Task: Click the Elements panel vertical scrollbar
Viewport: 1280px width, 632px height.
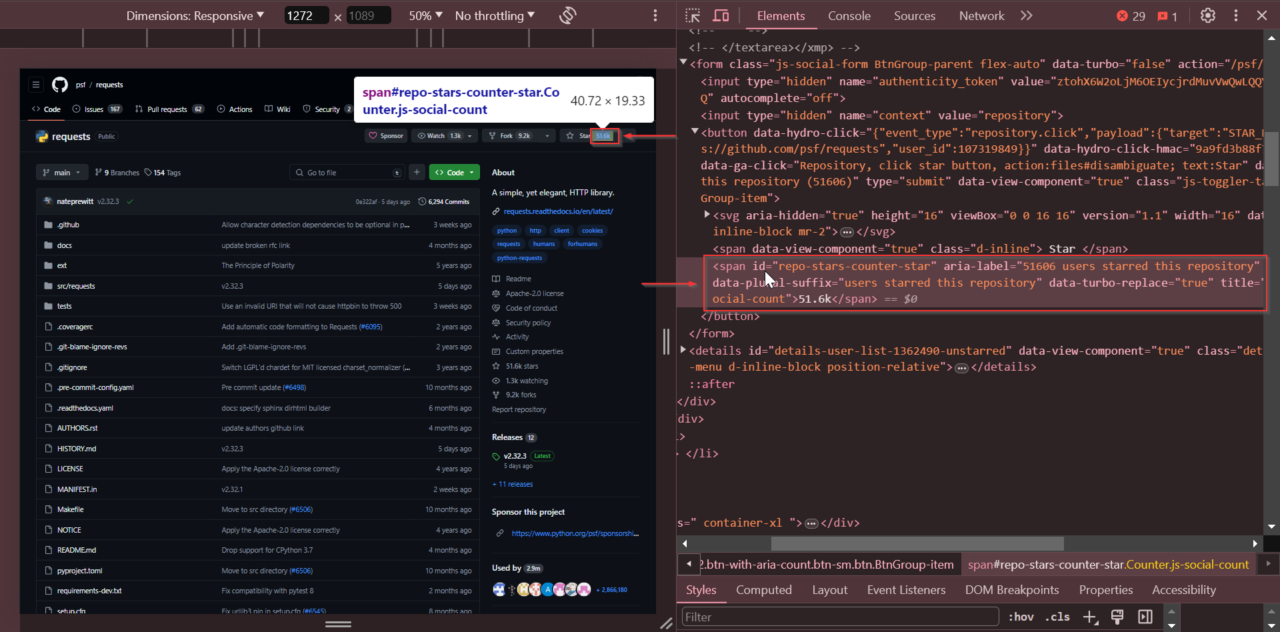Action: [x=1273, y=158]
